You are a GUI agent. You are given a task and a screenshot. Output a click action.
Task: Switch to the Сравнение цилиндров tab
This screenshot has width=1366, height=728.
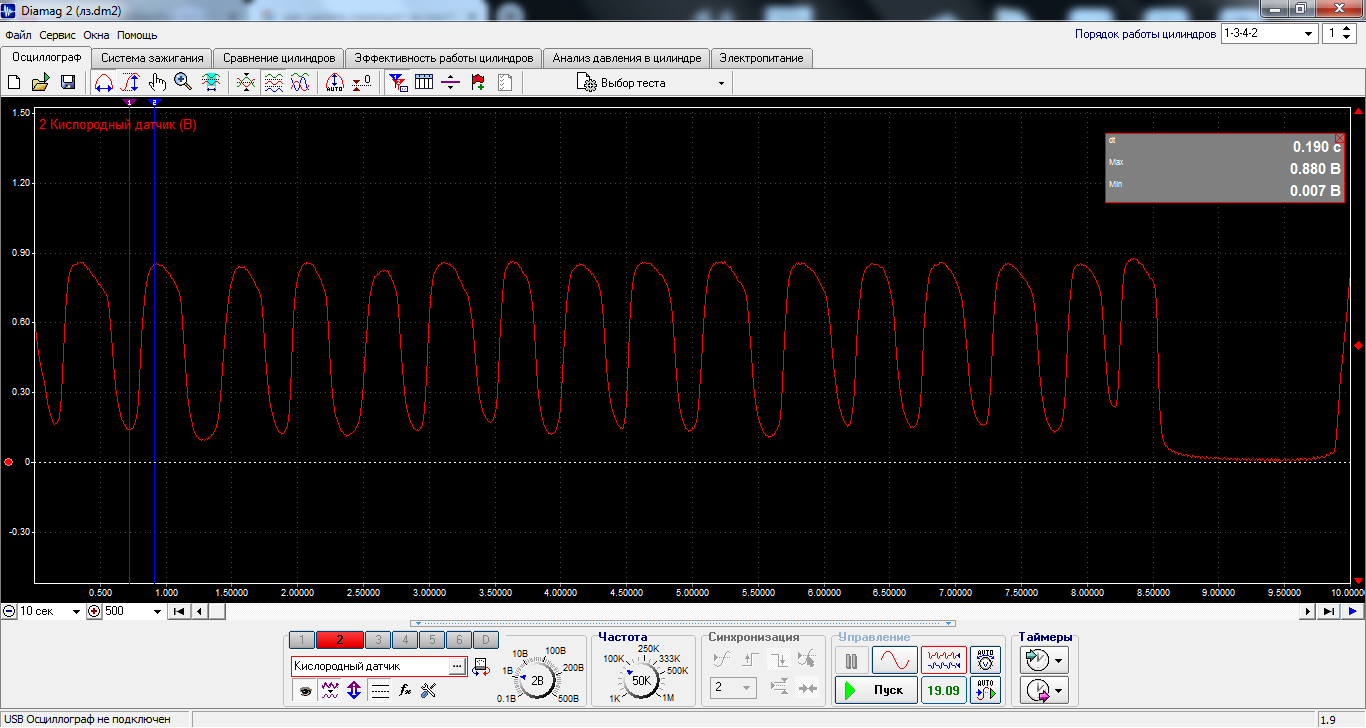tap(279, 58)
